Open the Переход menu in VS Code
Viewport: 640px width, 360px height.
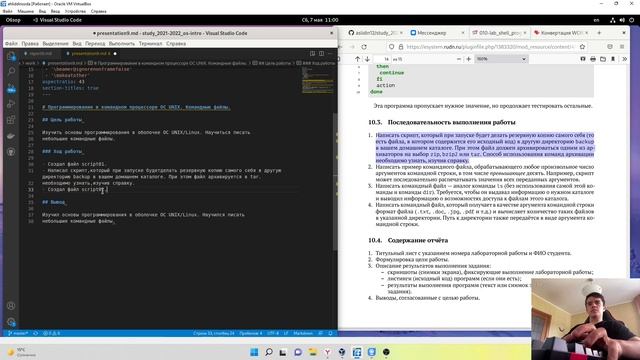click(x=95, y=43)
